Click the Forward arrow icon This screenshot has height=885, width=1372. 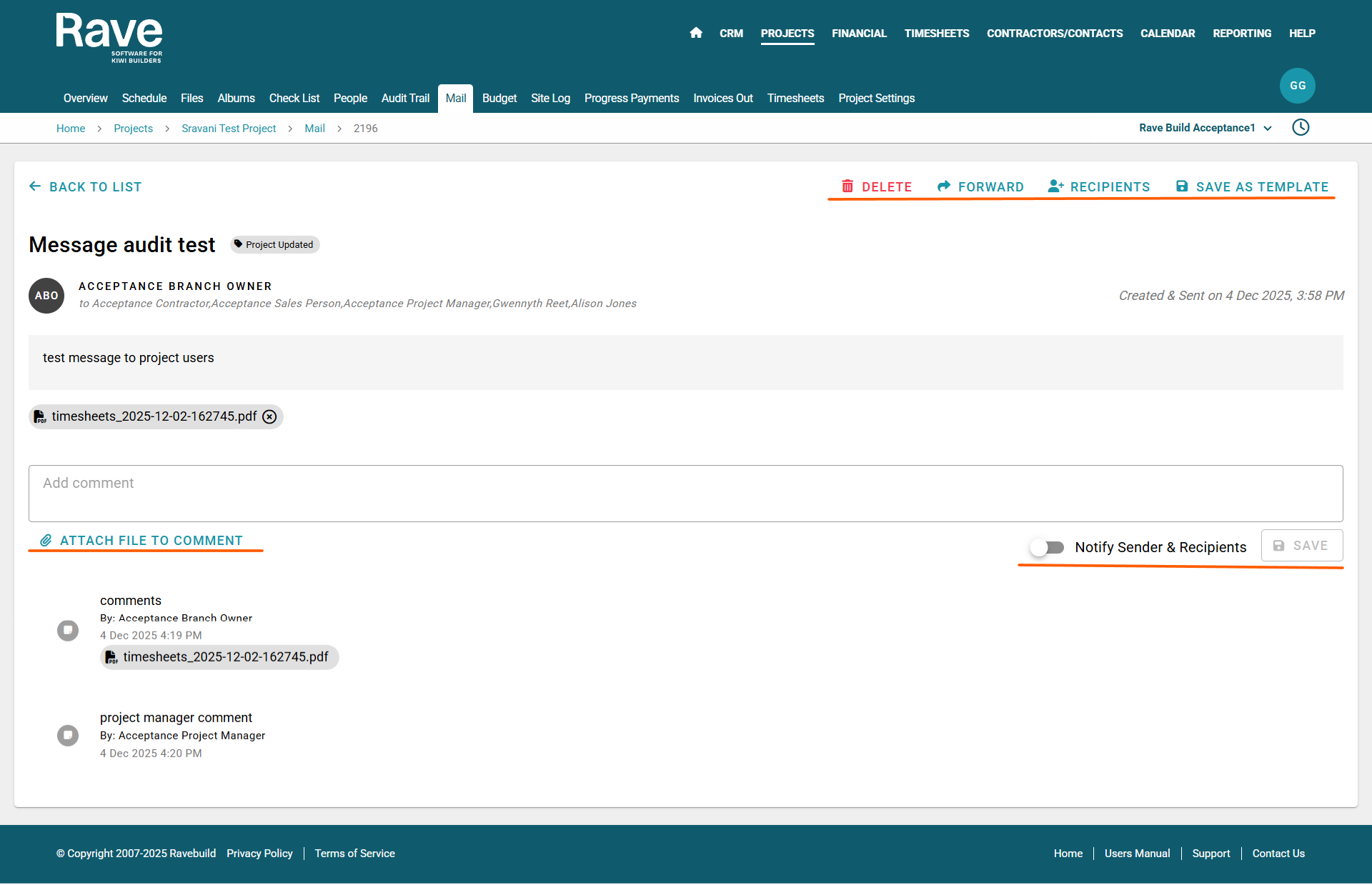[x=944, y=186]
